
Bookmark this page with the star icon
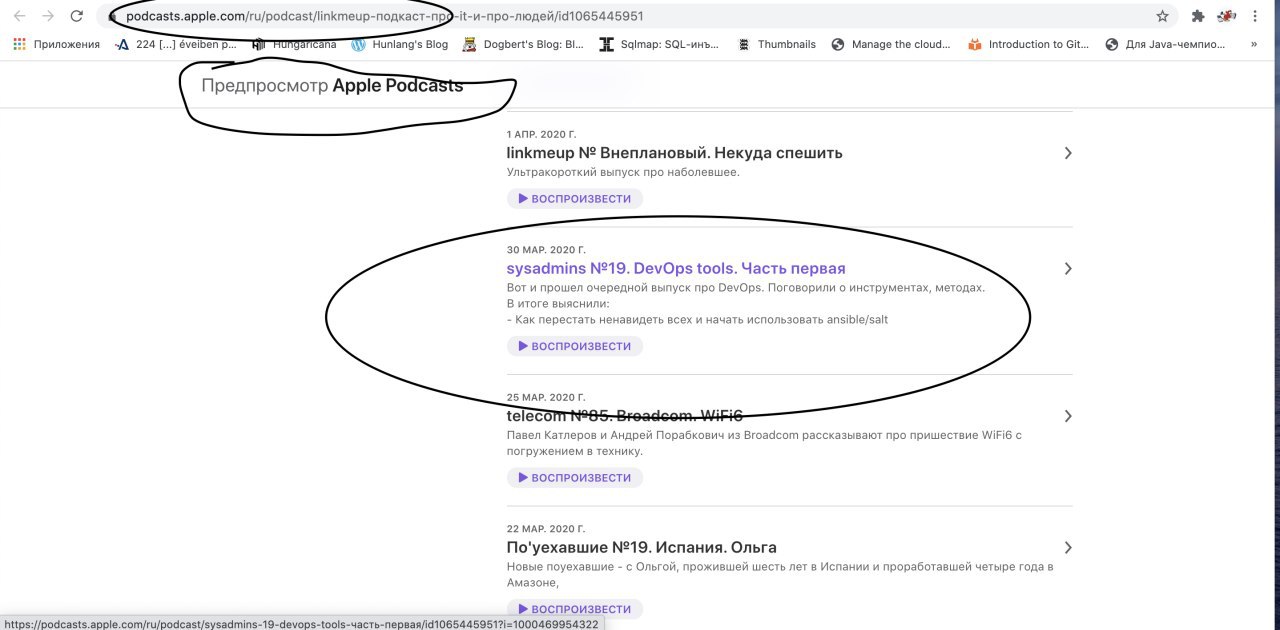(x=1162, y=16)
